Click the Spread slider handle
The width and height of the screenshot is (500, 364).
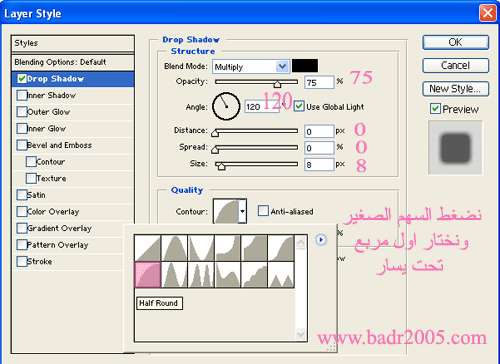click(215, 150)
